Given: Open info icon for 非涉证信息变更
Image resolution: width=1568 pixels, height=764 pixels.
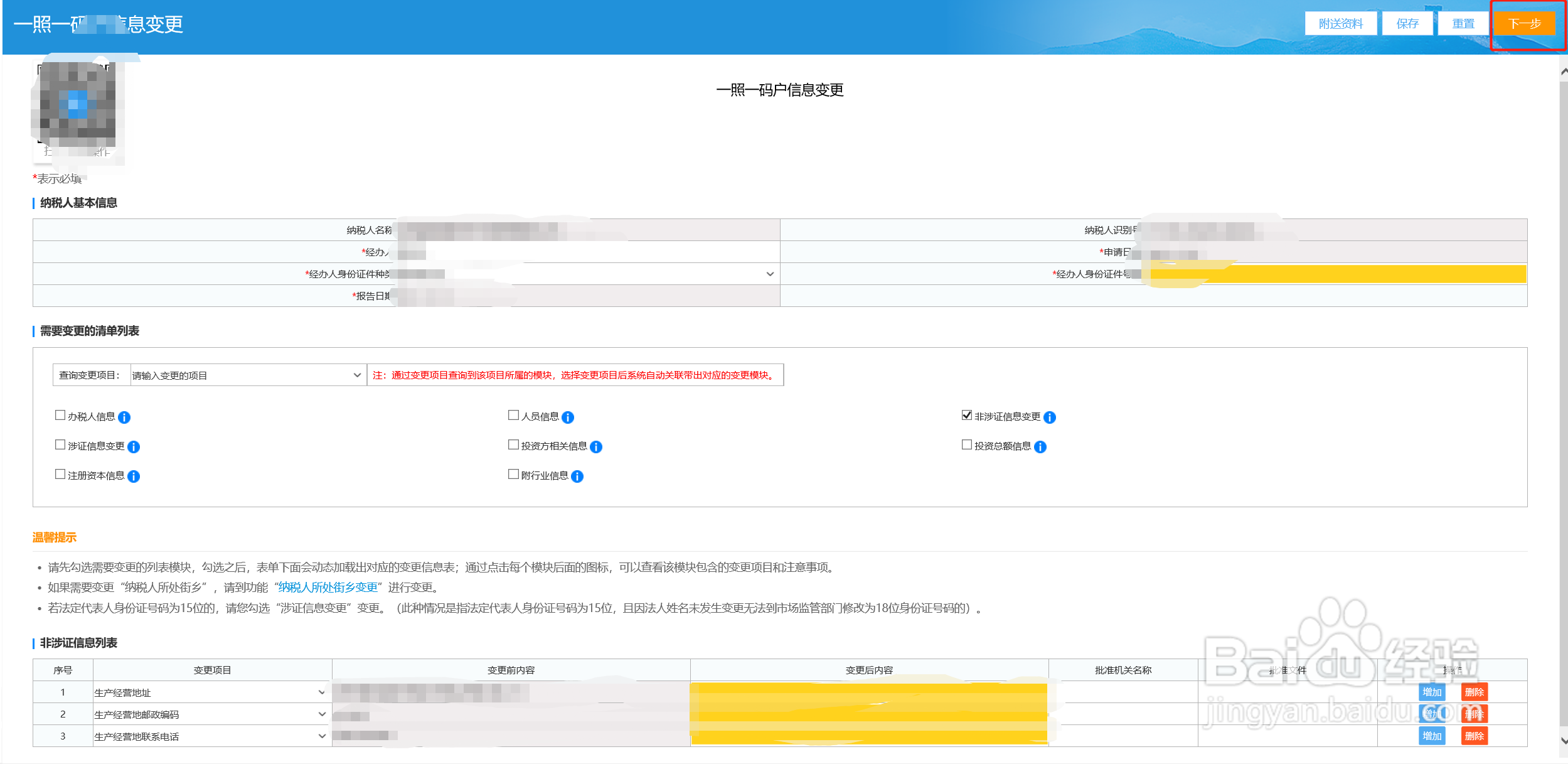Looking at the screenshot, I should pyautogui.click(x=1050, y=417).
